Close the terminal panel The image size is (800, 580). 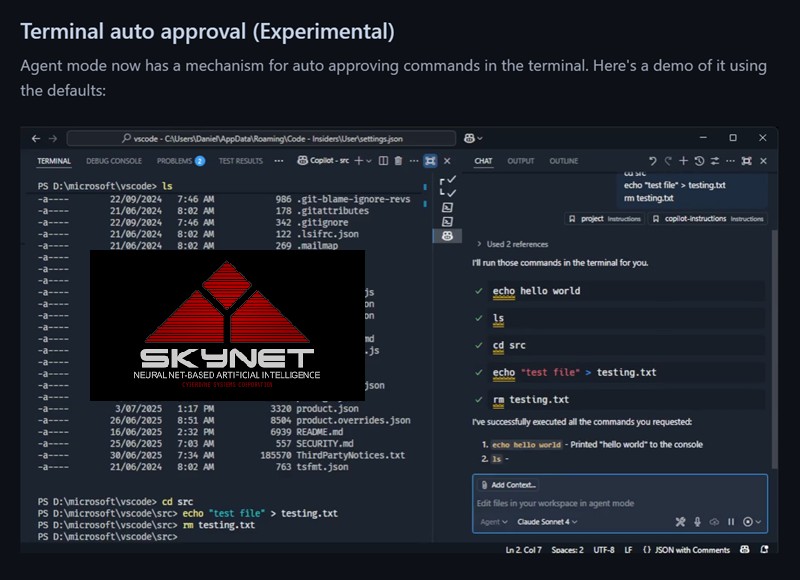tap(447, 161)
